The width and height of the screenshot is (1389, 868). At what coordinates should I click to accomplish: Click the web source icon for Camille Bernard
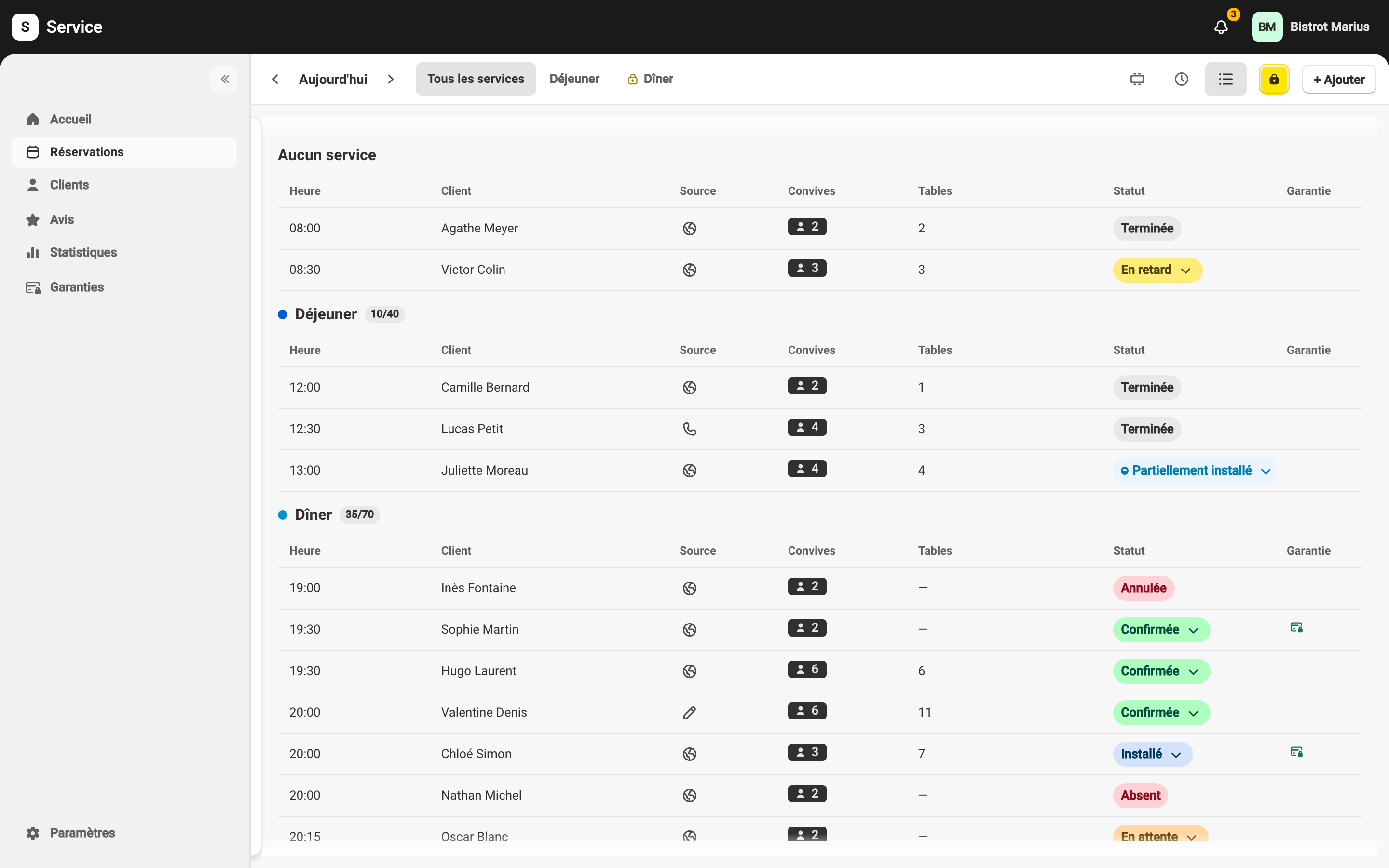tap(689, 388)
